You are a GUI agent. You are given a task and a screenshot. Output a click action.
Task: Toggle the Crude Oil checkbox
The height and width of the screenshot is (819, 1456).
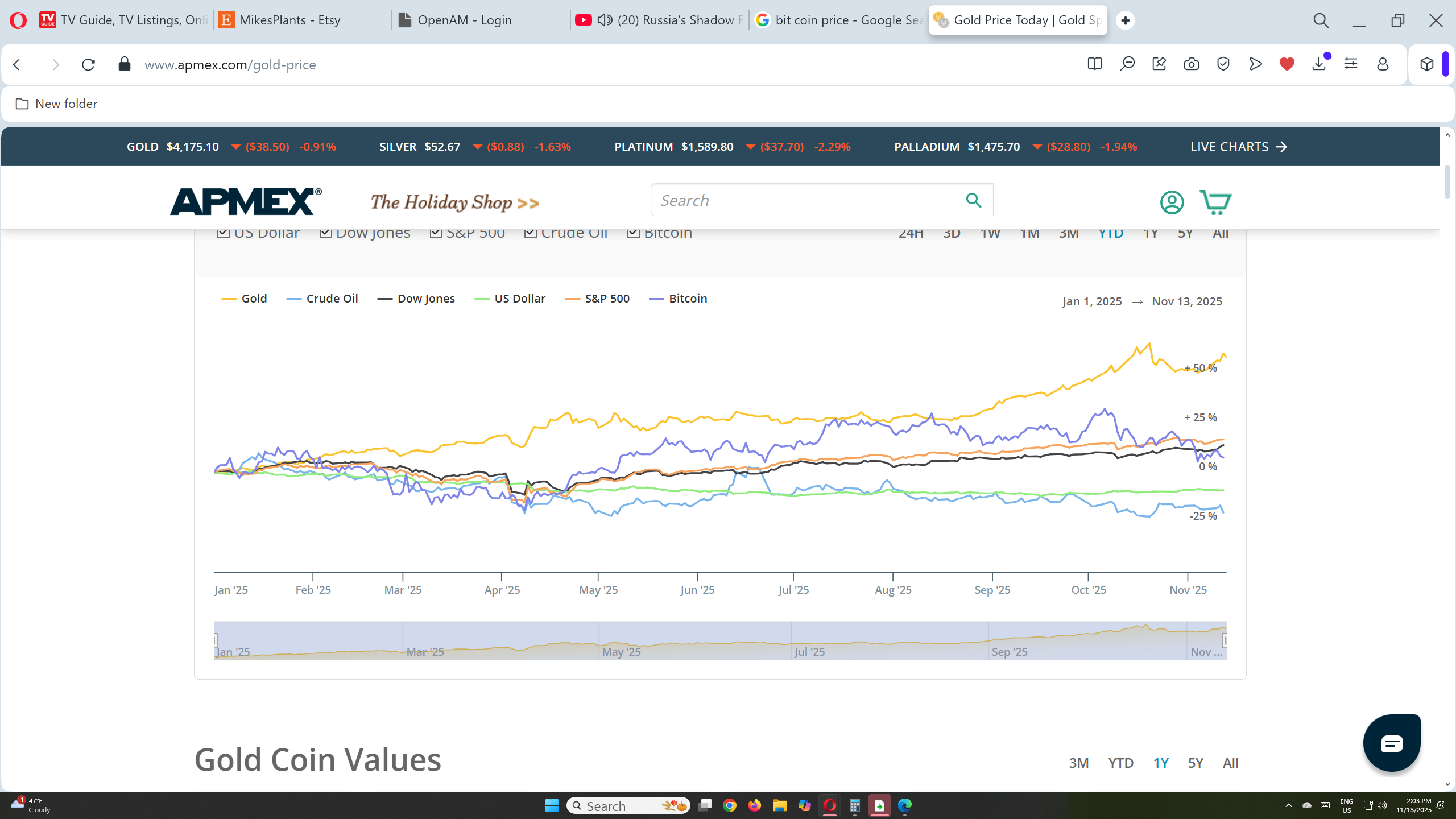530,233
